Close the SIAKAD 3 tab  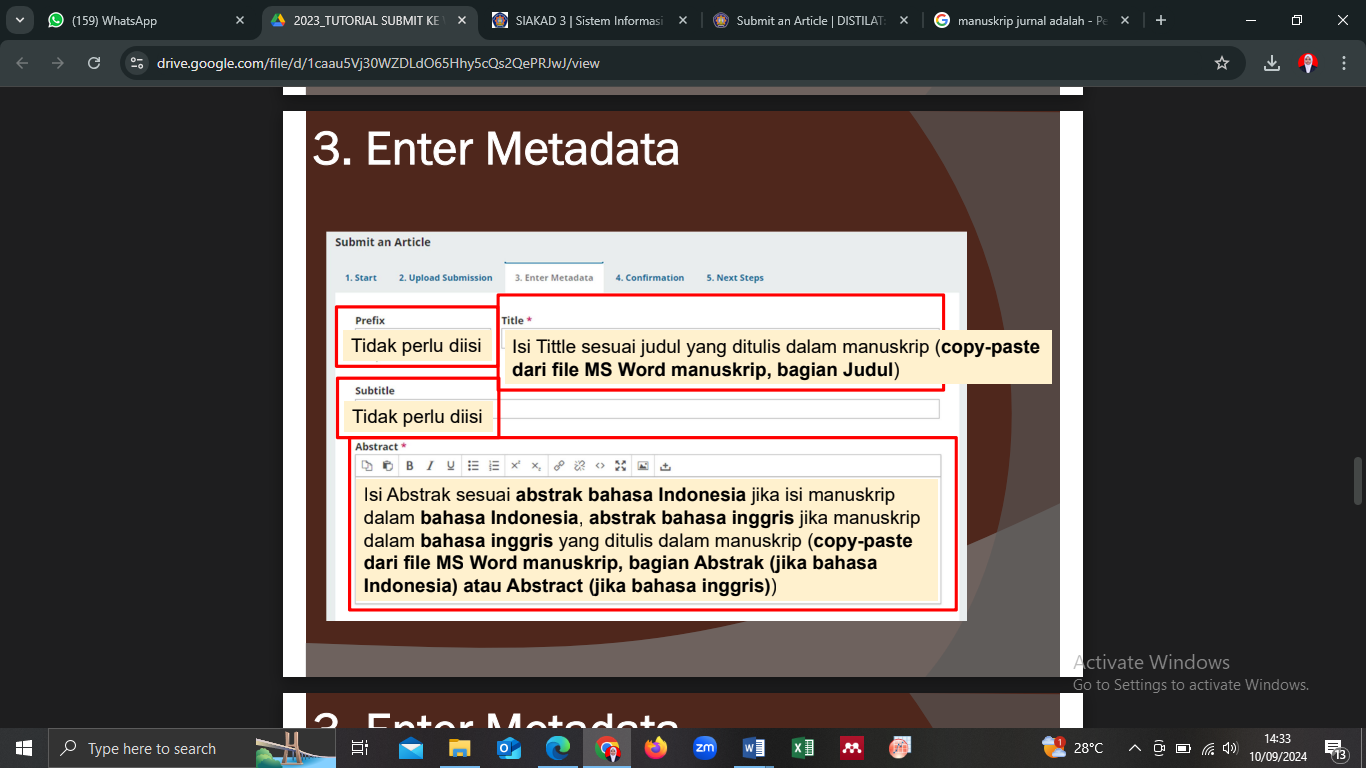[x=682, y=20]
